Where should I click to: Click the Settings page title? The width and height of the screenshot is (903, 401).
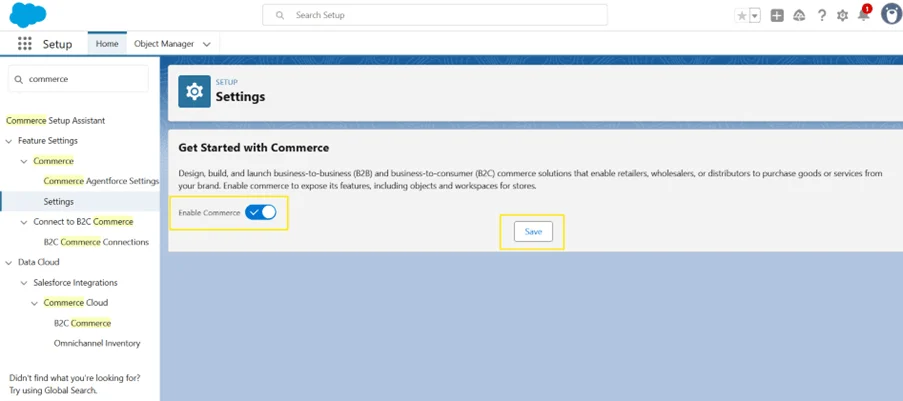pos(240,97)
